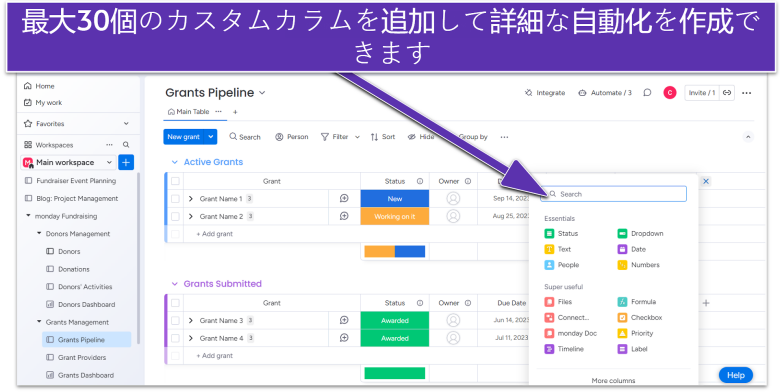Open Grant Name 2 conversation icon

(x=344, y=216)
